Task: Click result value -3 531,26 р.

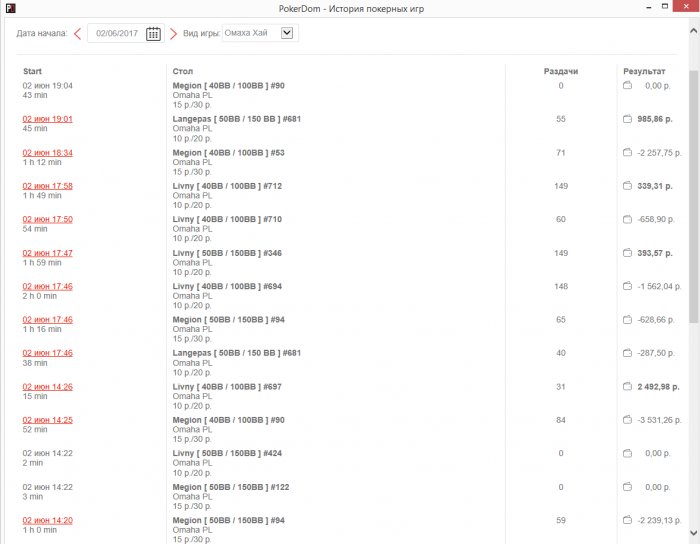Action: 659,420
